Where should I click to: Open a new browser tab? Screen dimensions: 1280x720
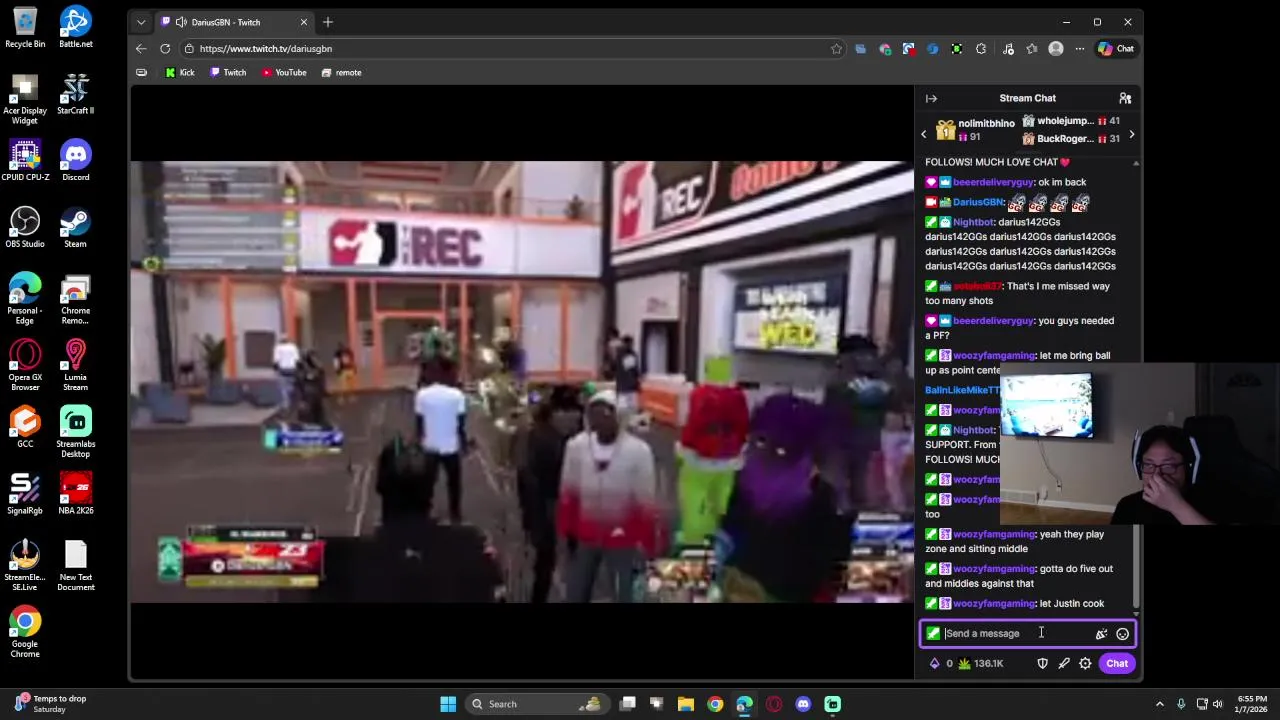[327, 22]
